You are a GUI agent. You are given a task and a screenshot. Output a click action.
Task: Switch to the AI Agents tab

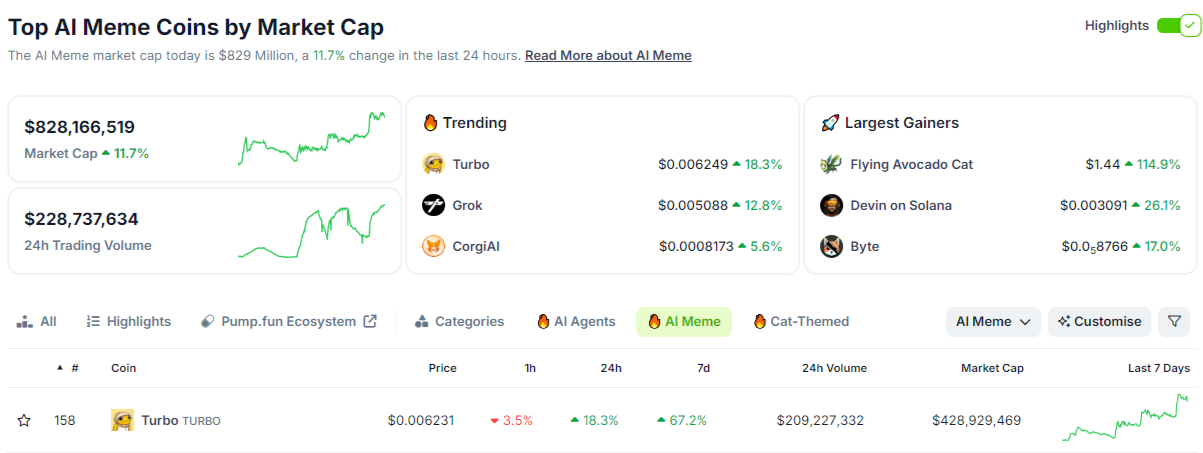(x=576, y=322)
